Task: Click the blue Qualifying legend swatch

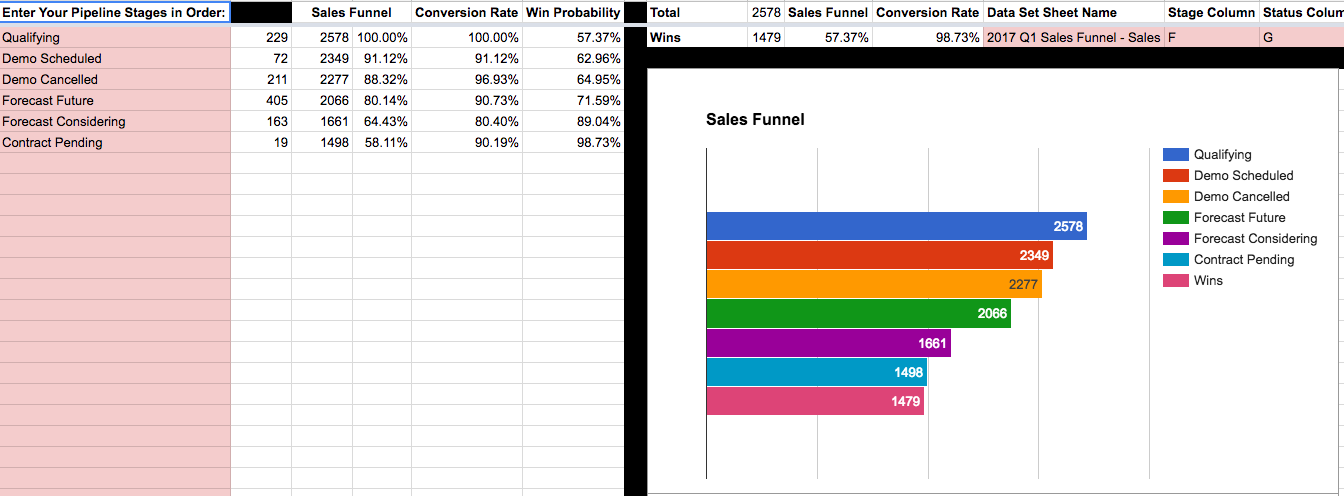Action: click(x=1176, y=154)
